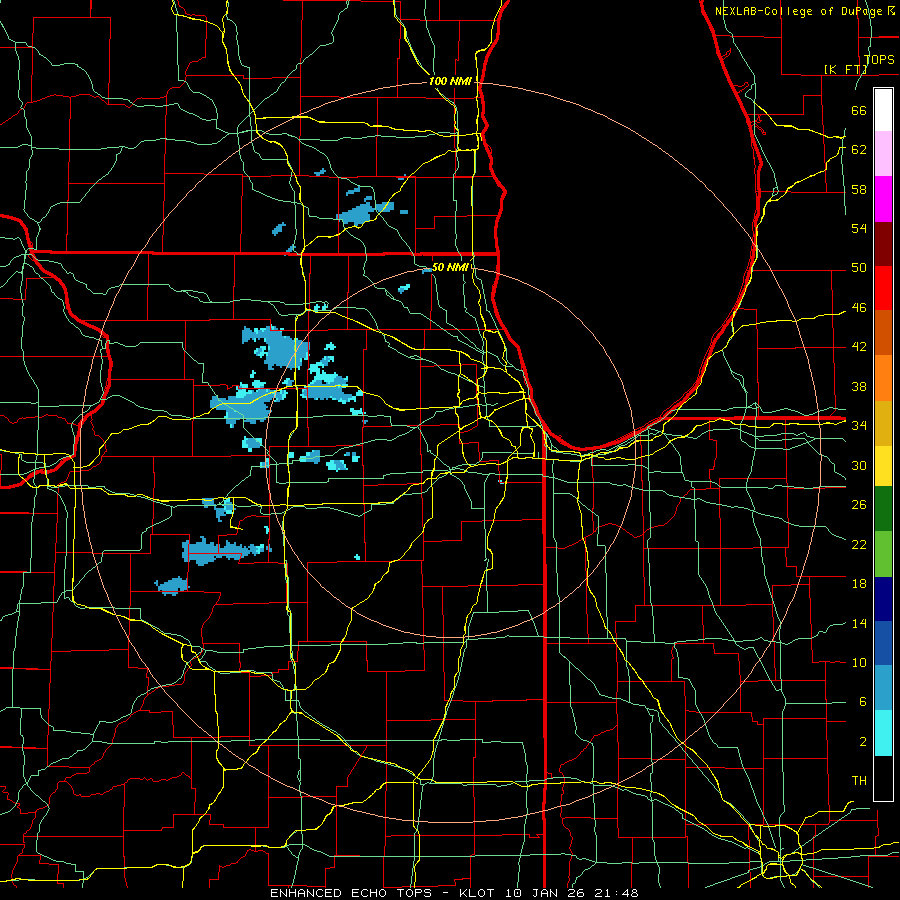Click legend value 26

click(859, 505)
